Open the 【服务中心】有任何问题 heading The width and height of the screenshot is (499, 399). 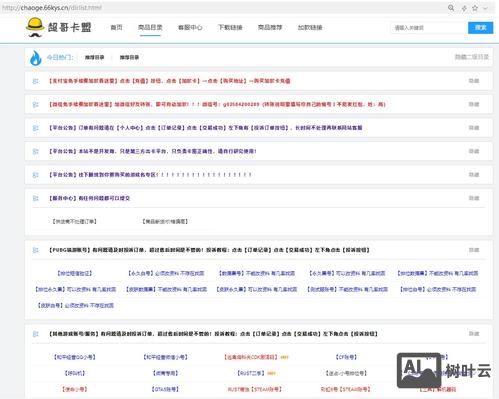tap(89, 198)
